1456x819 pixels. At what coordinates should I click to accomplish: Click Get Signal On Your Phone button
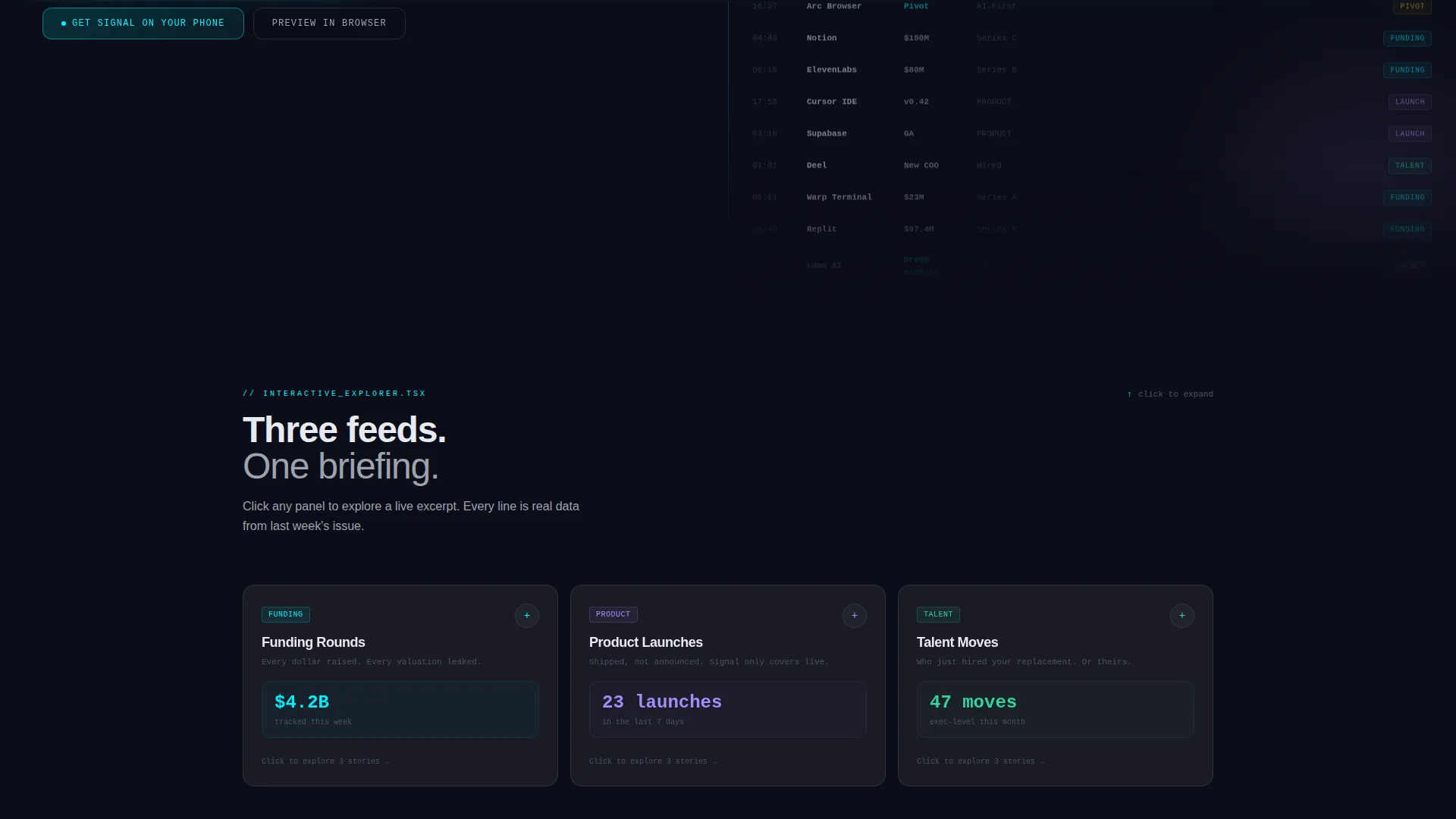143,24
